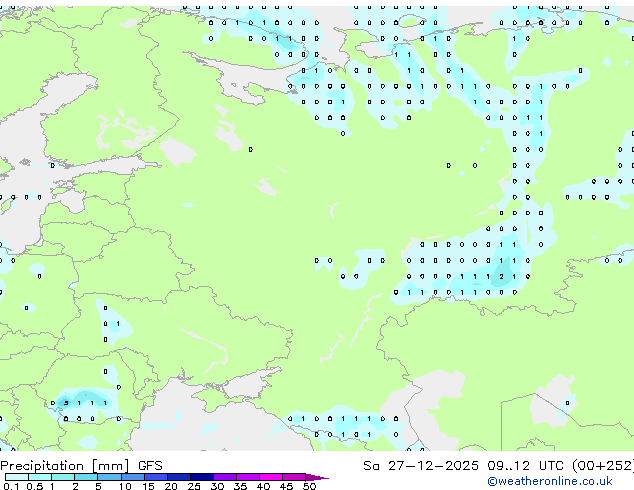634x490 pixels.
Task: Click the legend swatch between 45 and 50
Action: point(294,477)
